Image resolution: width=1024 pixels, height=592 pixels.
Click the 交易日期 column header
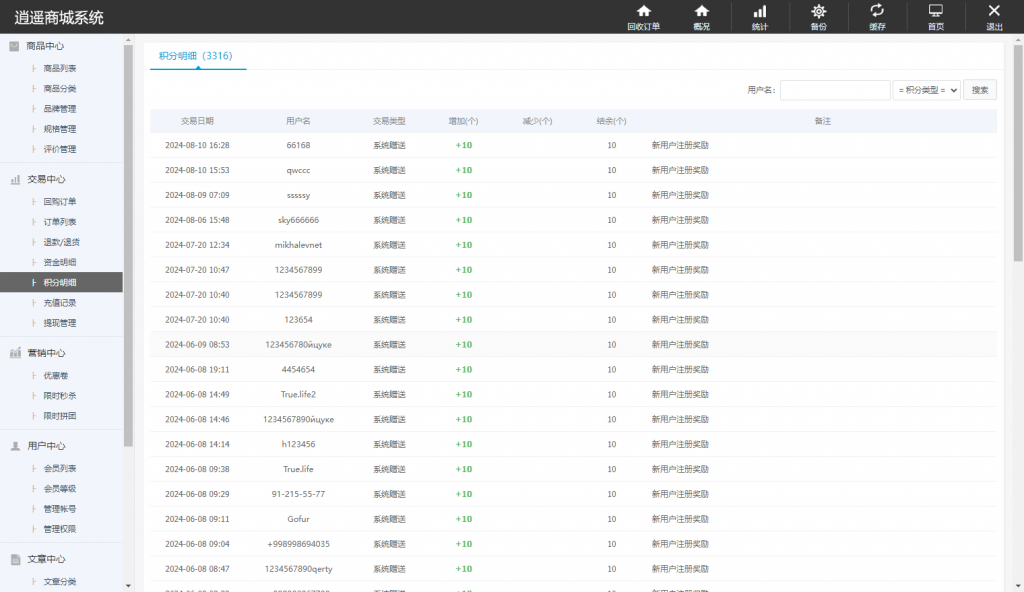(x=197, y=121)
